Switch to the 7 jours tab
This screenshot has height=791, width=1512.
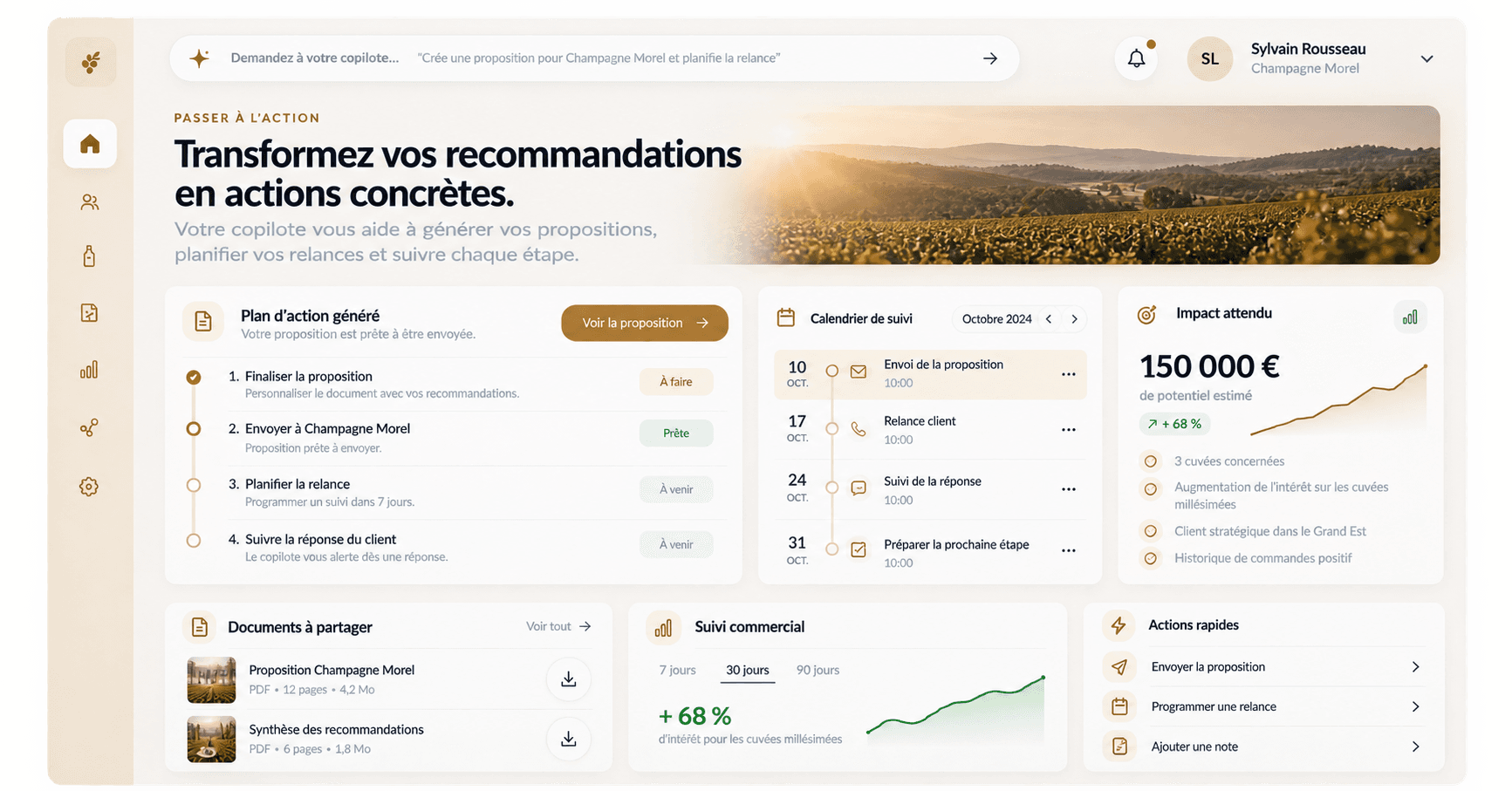[678, 670]
